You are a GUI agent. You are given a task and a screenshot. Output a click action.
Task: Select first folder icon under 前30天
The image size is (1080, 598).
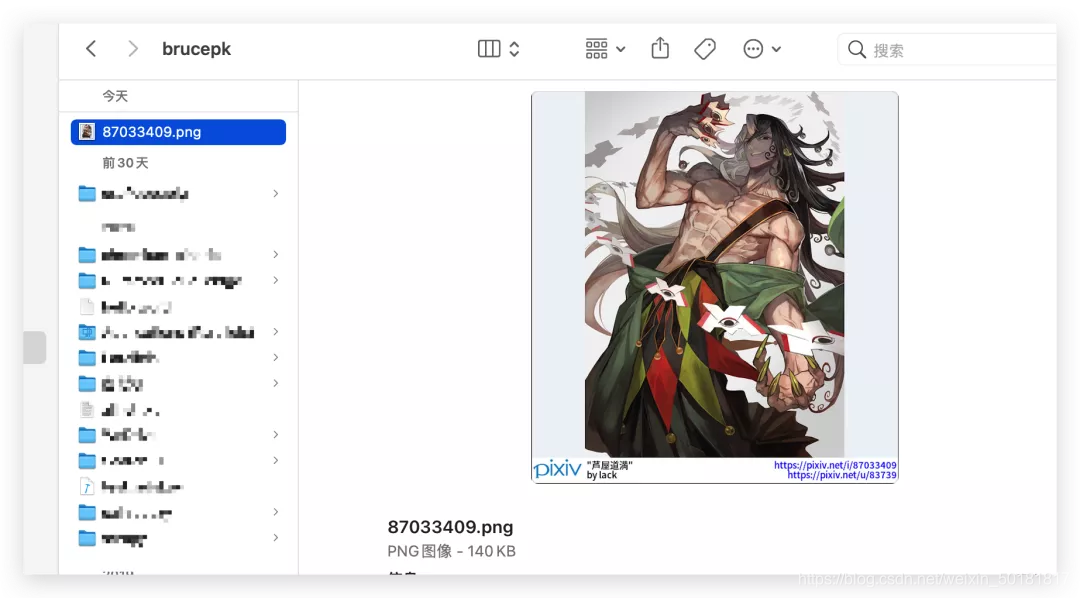click(x=87, y=194)
